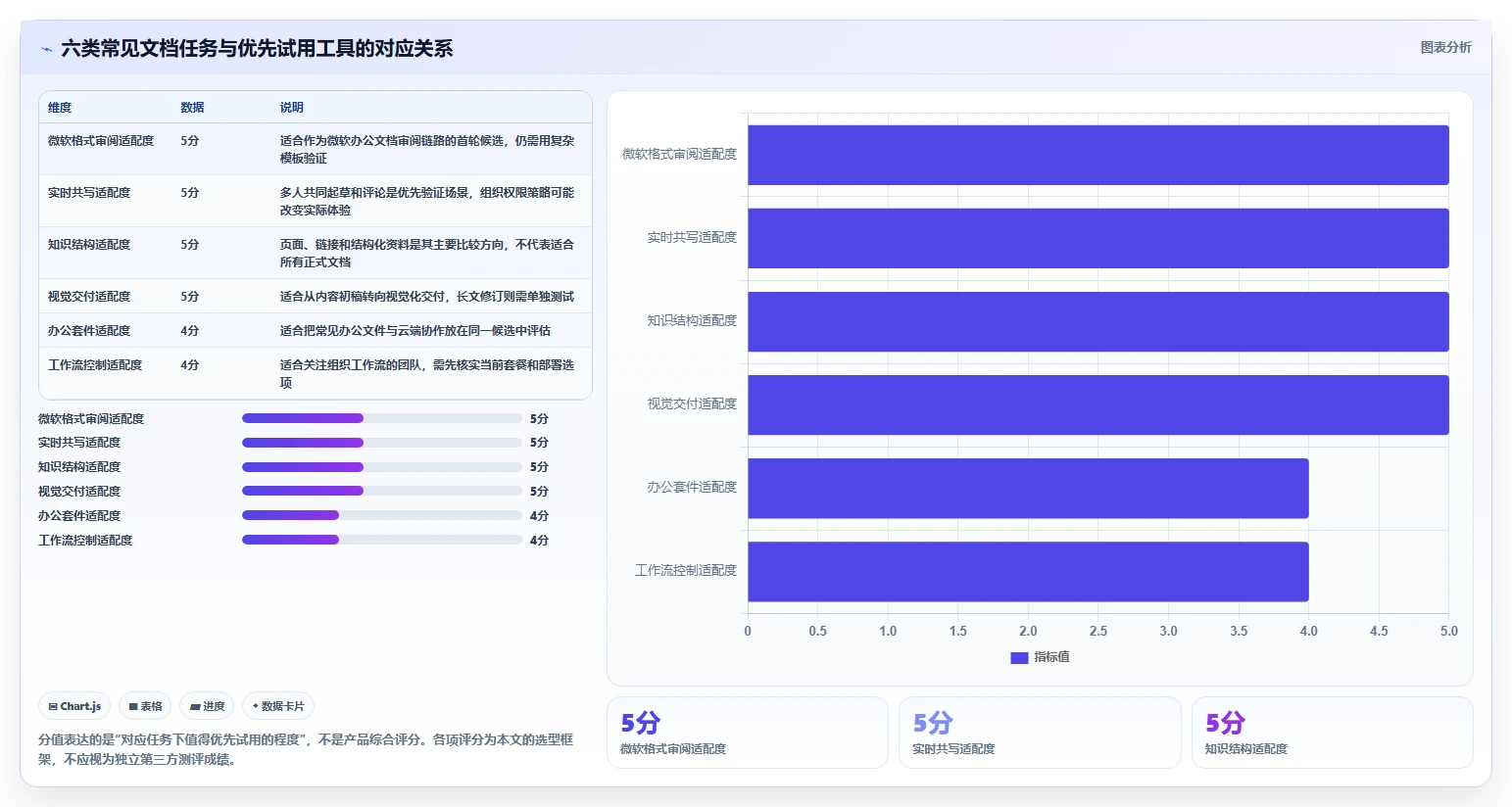Viewport: 1512px width, 807px height.
Task: Click the 办公套件适配度 progress bar
Action: (x=382, y=515)
